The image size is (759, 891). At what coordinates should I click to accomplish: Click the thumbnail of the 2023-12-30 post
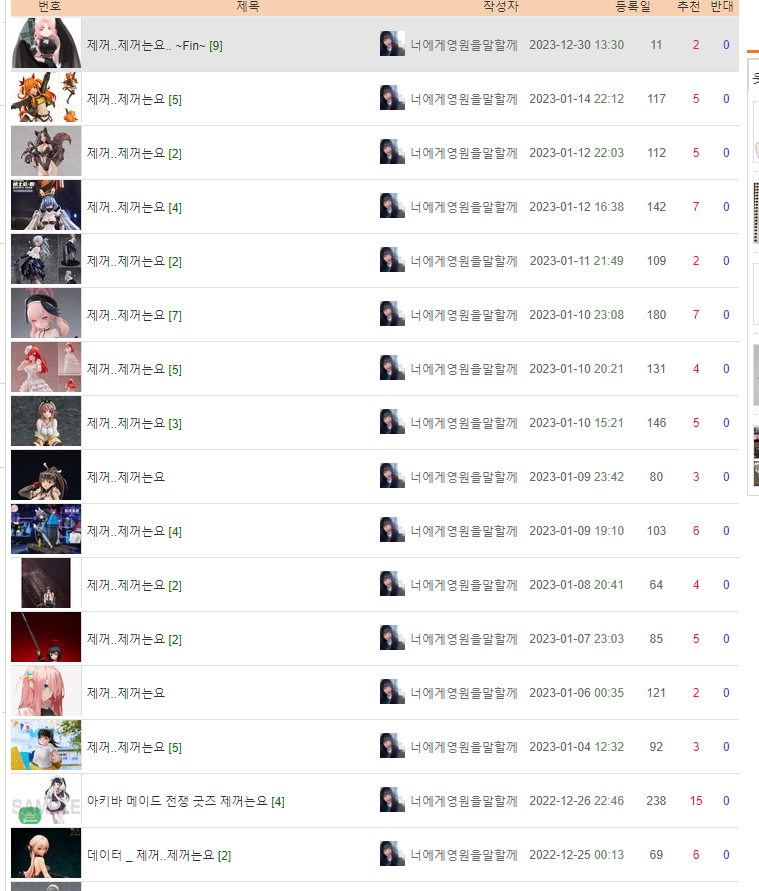[x=46, y=43]
